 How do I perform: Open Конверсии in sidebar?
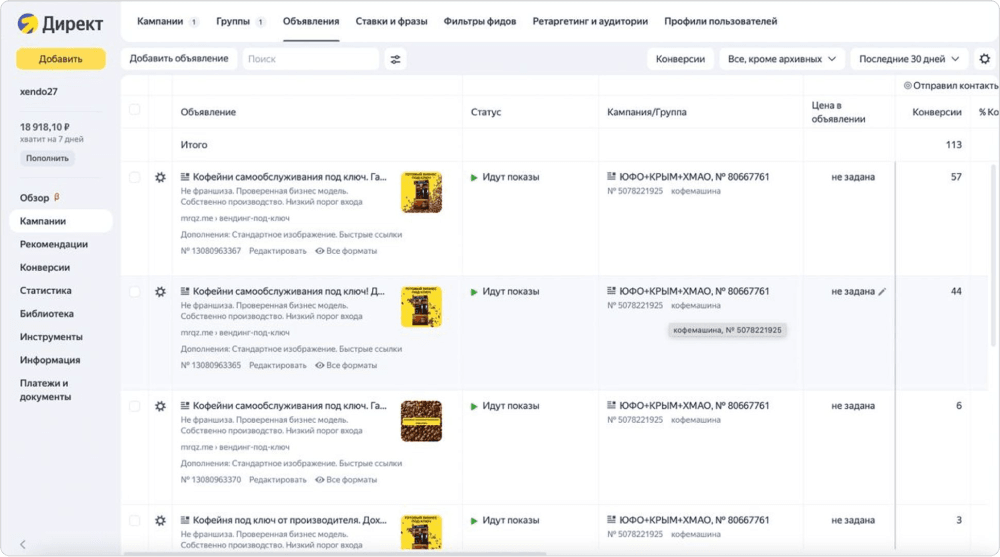point(45,267)
